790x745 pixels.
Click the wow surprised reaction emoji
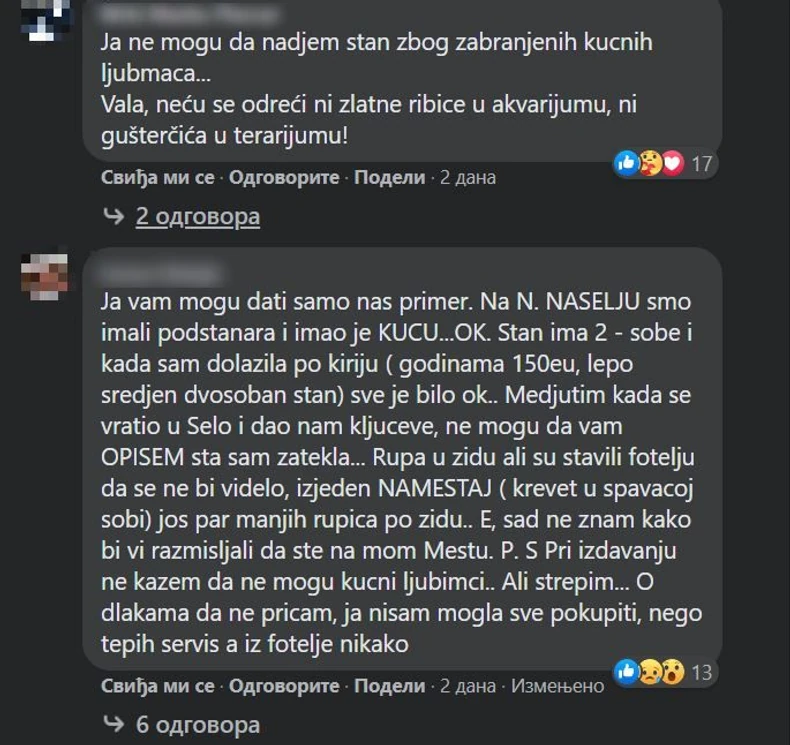[671, 670]
